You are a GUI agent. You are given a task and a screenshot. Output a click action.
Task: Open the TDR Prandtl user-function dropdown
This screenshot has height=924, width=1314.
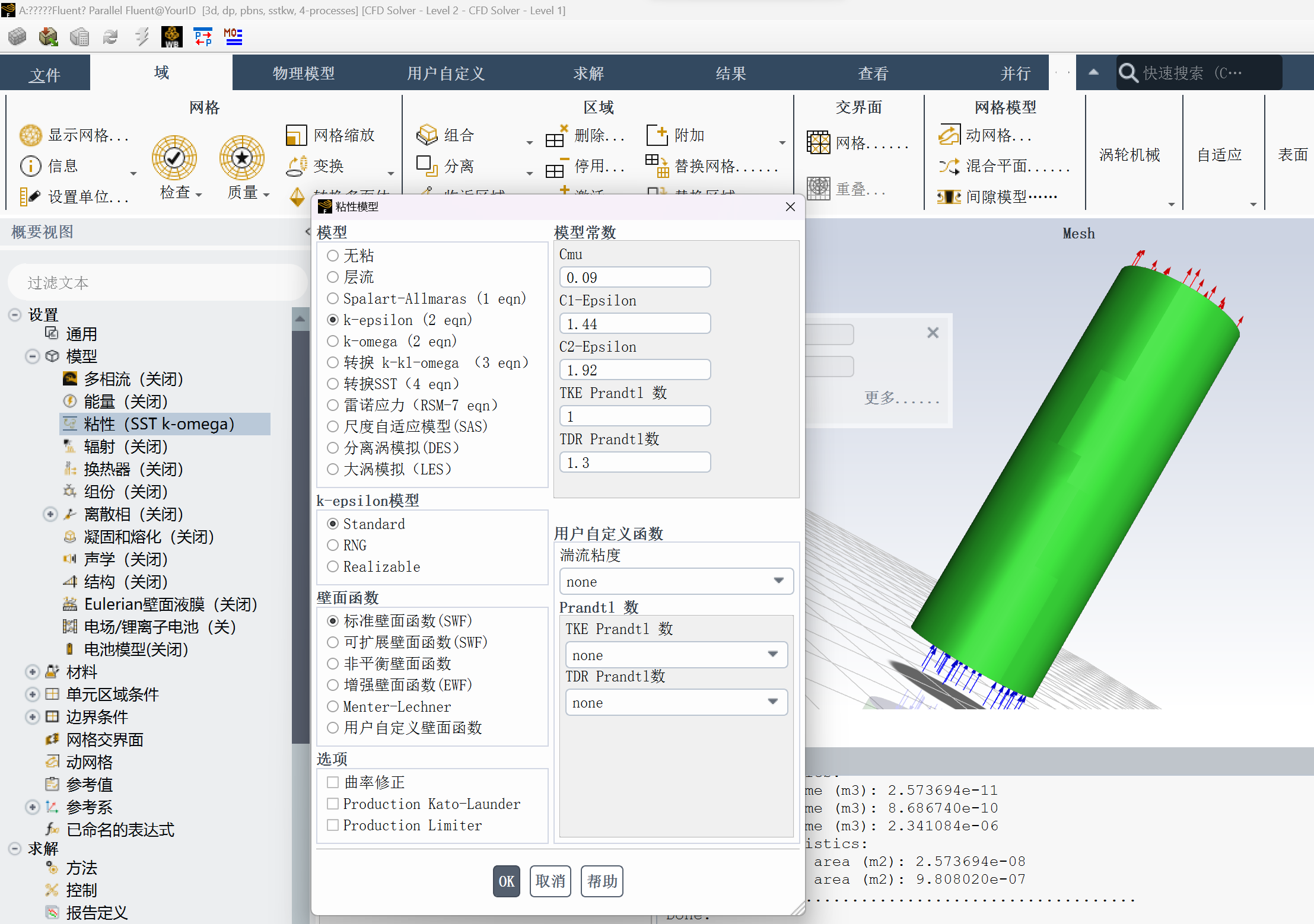[676, 702]
